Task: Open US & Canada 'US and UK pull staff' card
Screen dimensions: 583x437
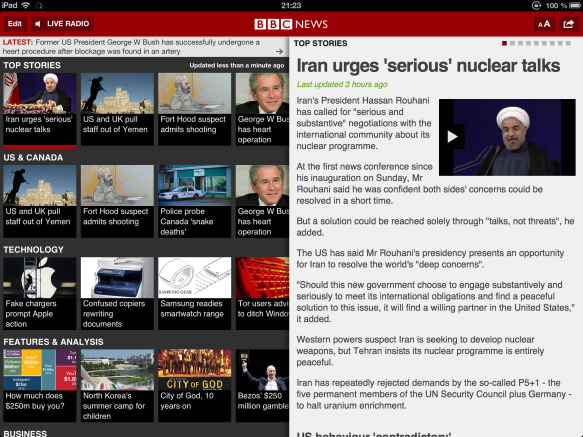Action: pos(40,201)
